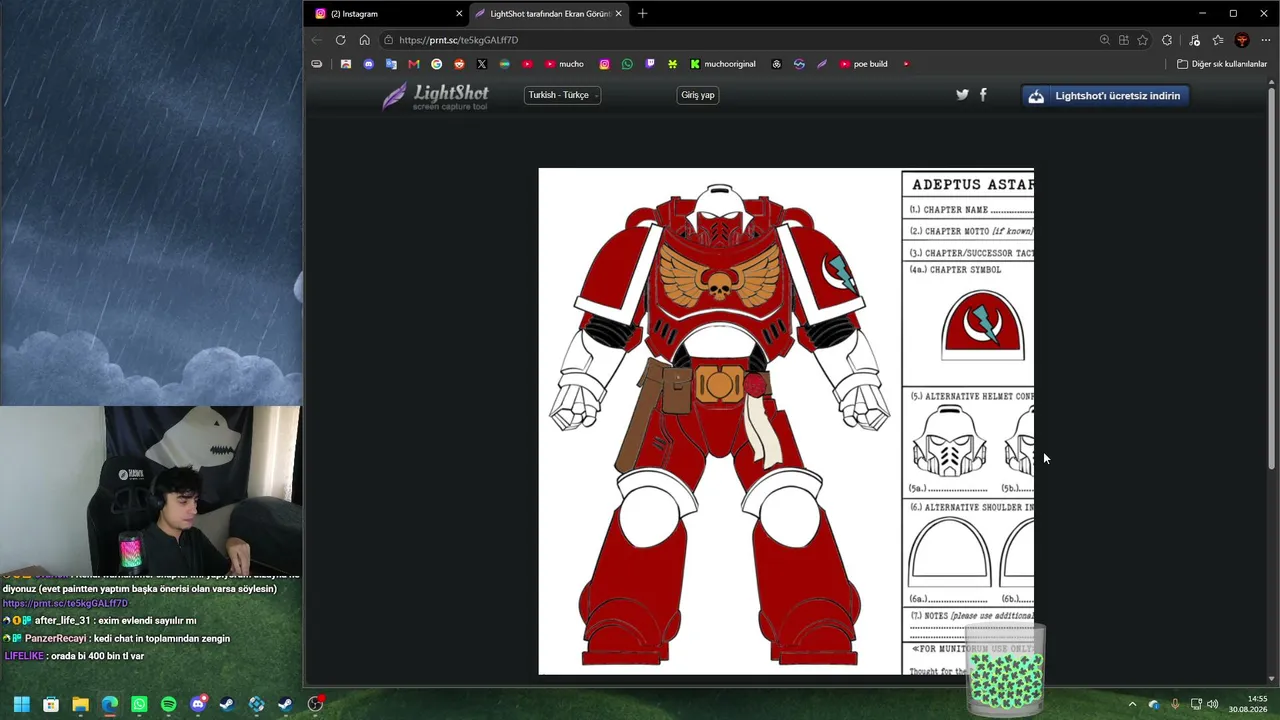Select the LightShot screenshot tab
The height and width of the screenshot is (720, 1280).
click(549, 14)
